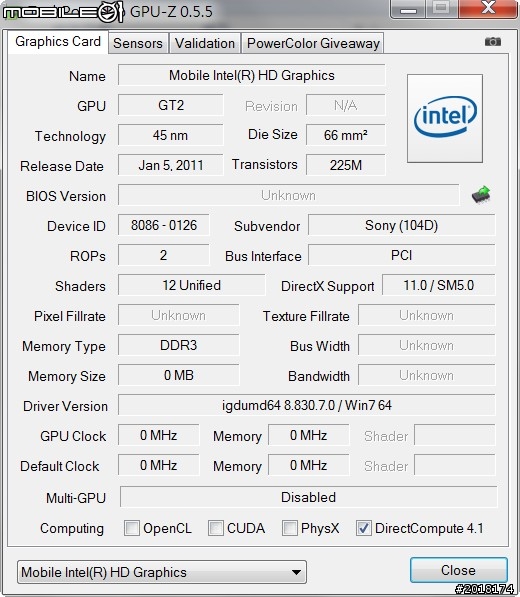Image resolution: width=520 pixels, height=597 pixels.
Task: Click the Name field showing Mobile Intel(R) HD Graphics
Action: click(252, 75)
